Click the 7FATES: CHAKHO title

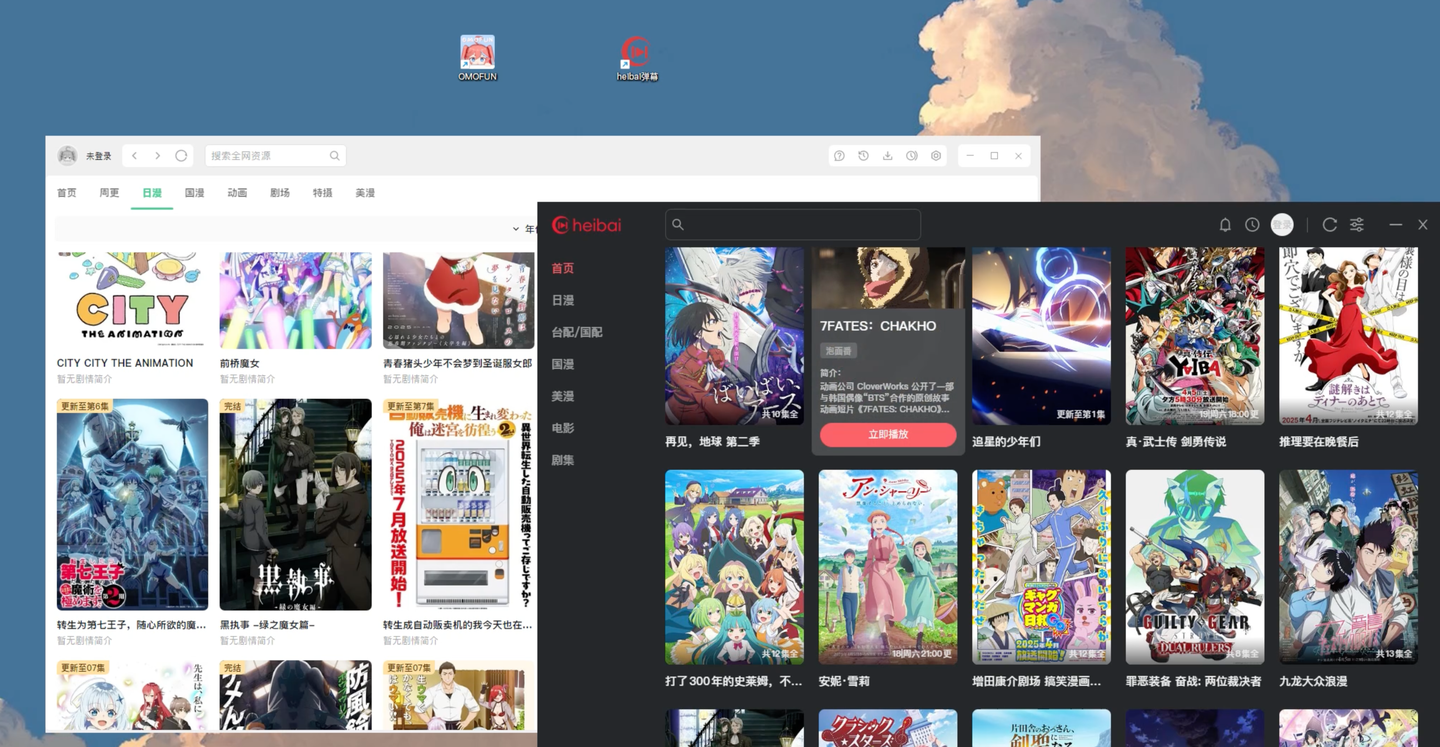[x=878, y=326]
